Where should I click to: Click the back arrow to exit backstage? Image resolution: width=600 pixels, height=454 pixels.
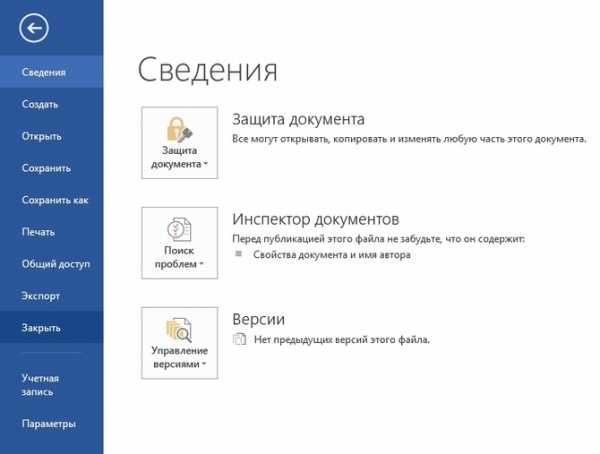click(36, 29)
